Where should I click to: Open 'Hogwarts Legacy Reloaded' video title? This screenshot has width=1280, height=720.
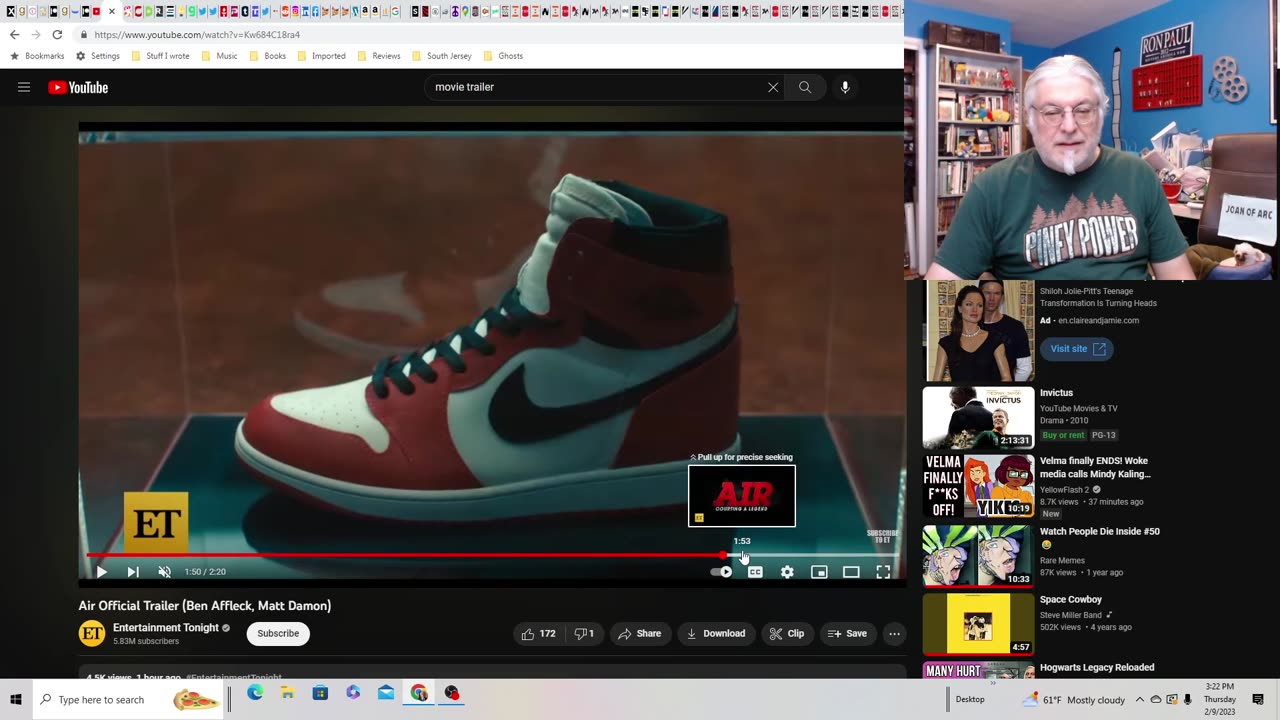point(1097,667)
